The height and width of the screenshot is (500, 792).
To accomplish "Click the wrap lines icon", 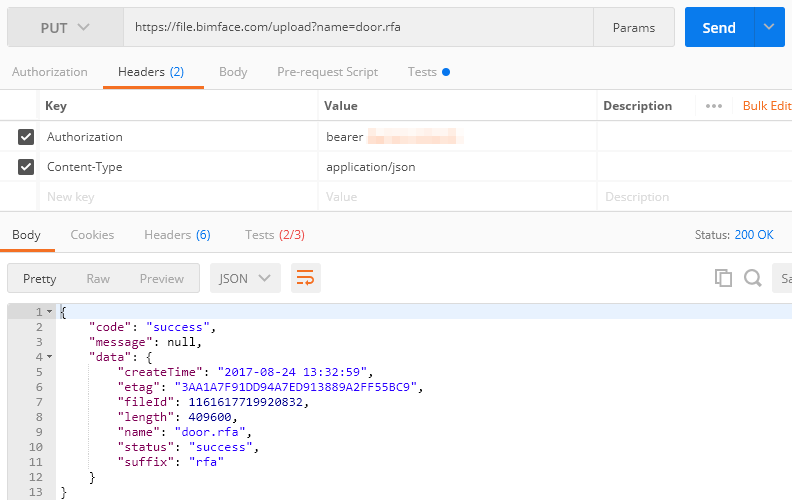I will (x=306, y=278).
